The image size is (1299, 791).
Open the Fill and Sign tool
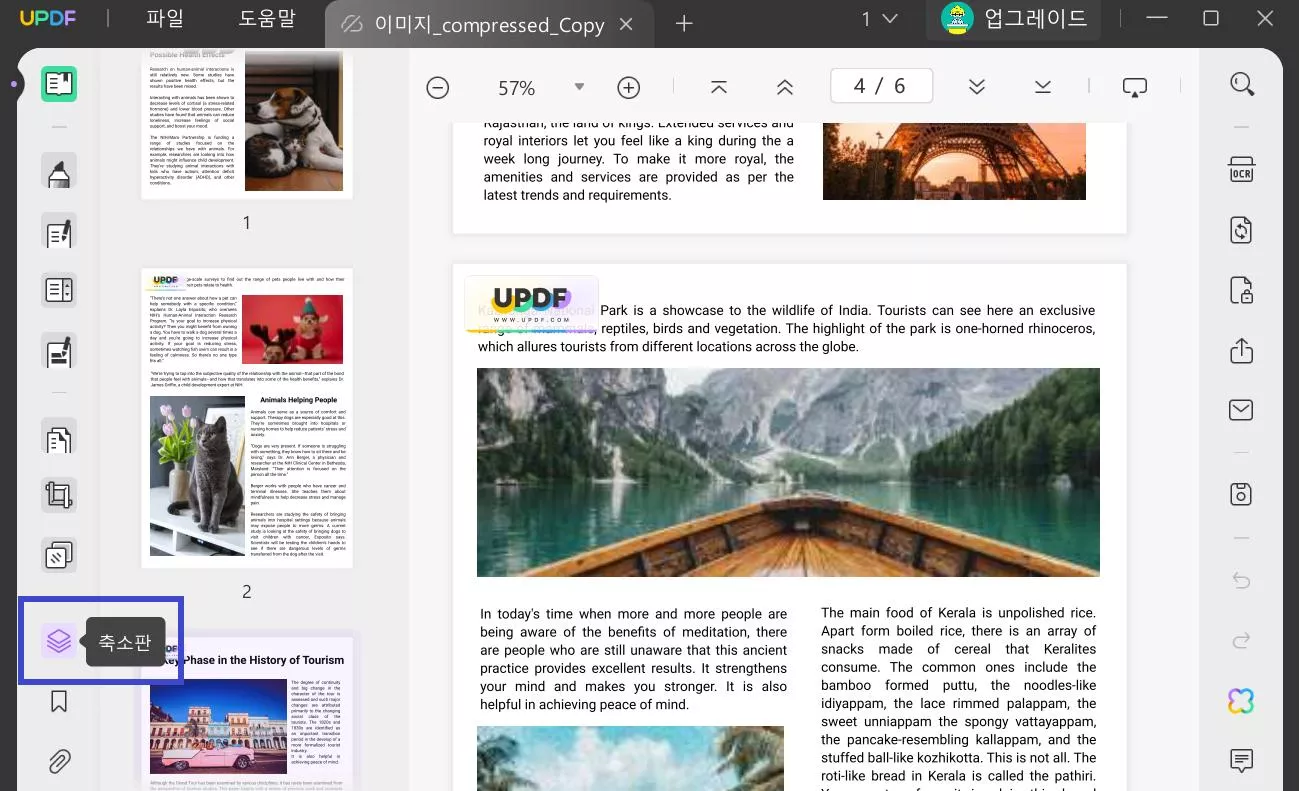tap(59, 351)
